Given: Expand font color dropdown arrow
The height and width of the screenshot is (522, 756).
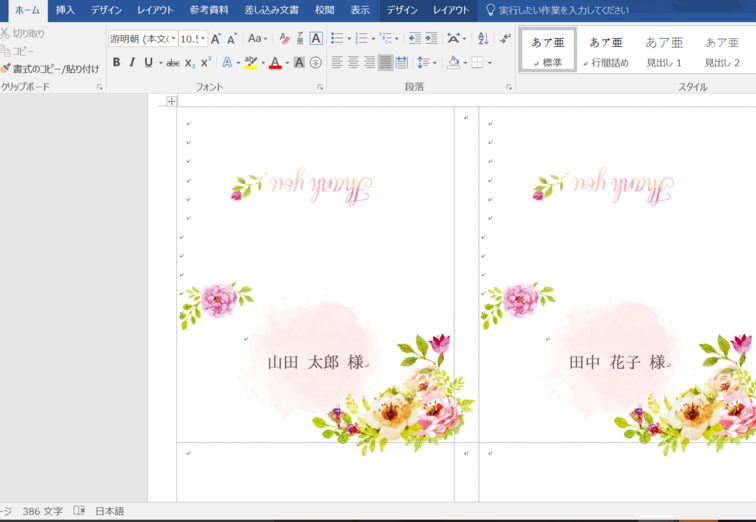Looking at the screenshot, I should tap(287, 63).
